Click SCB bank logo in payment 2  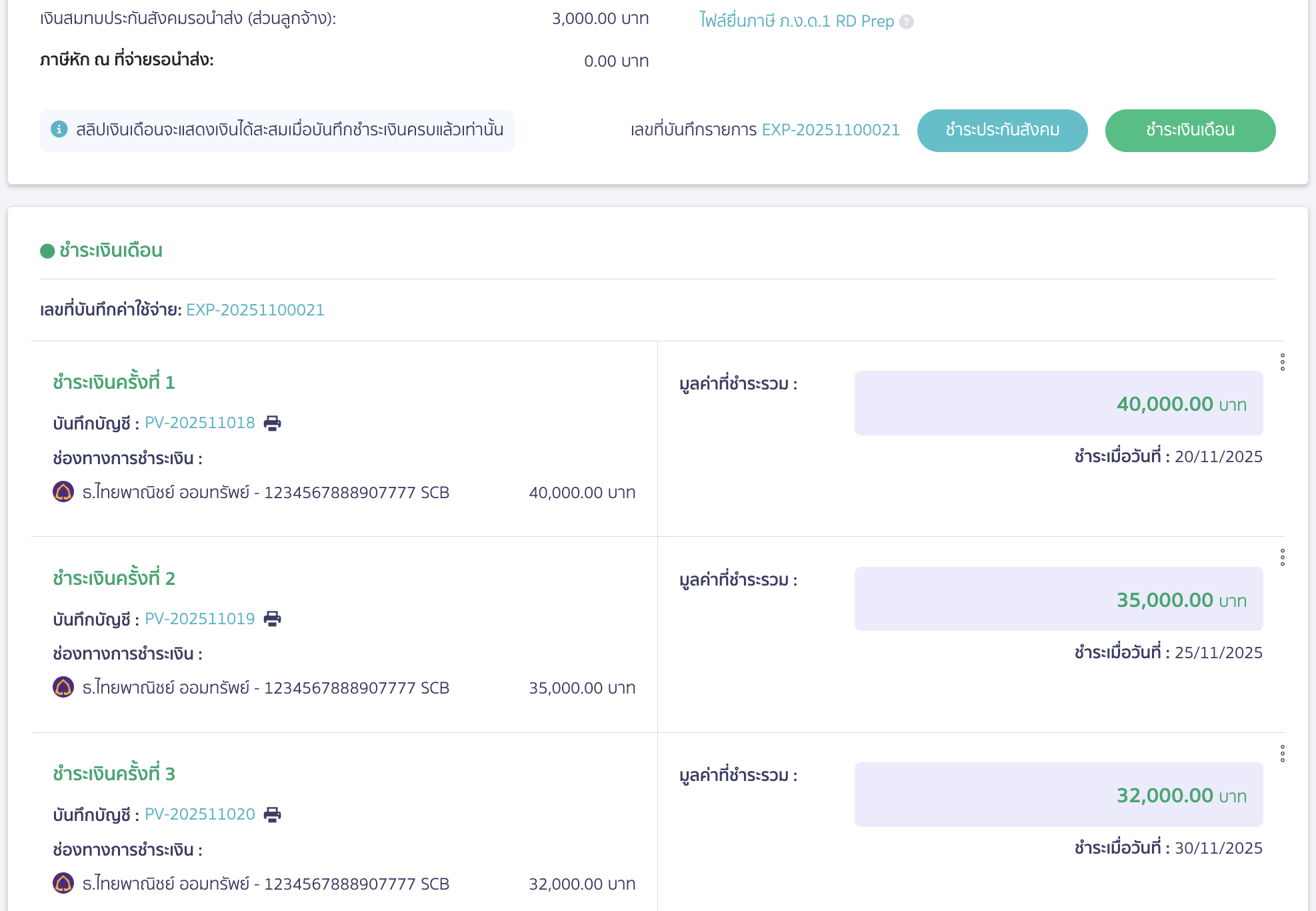tap(63, 688)
